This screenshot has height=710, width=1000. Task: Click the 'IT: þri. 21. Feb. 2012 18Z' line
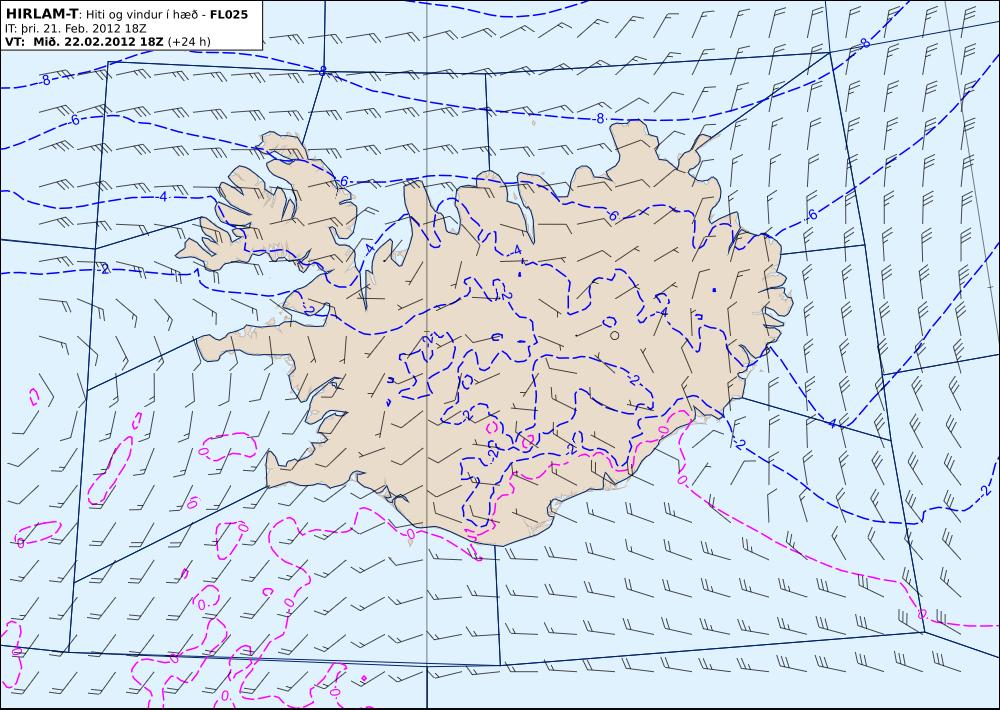tap(75, 28)
